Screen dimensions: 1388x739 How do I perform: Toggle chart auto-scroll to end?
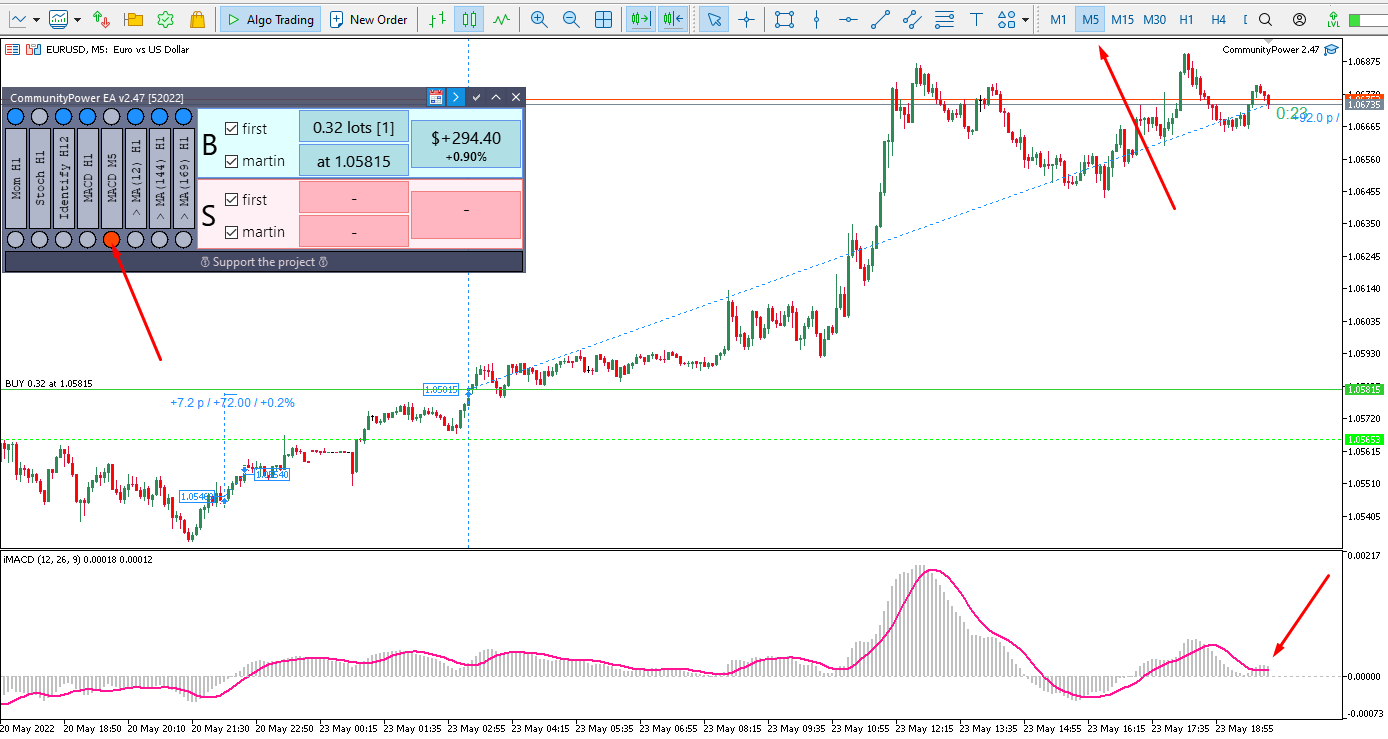[x=641, y=19]
